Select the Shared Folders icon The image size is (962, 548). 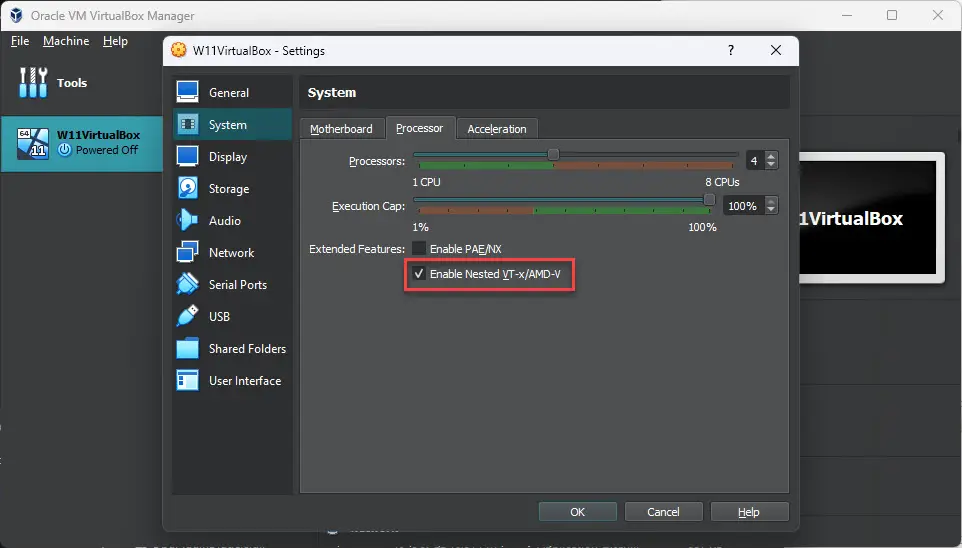coord(188,349)
